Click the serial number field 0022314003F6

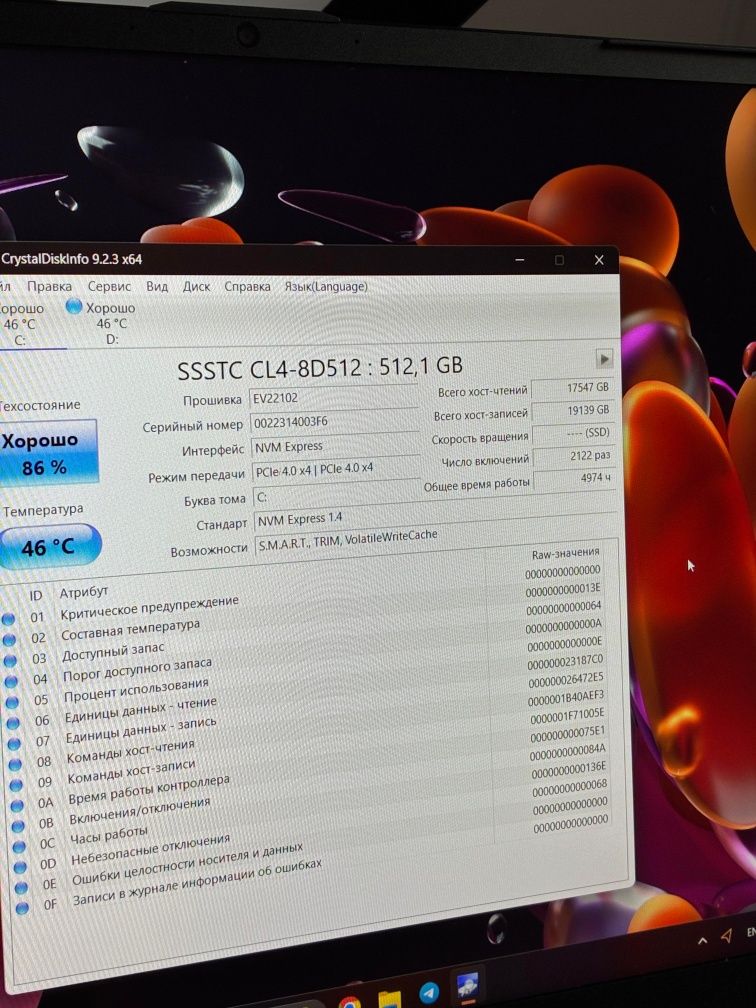click(334, 422)
